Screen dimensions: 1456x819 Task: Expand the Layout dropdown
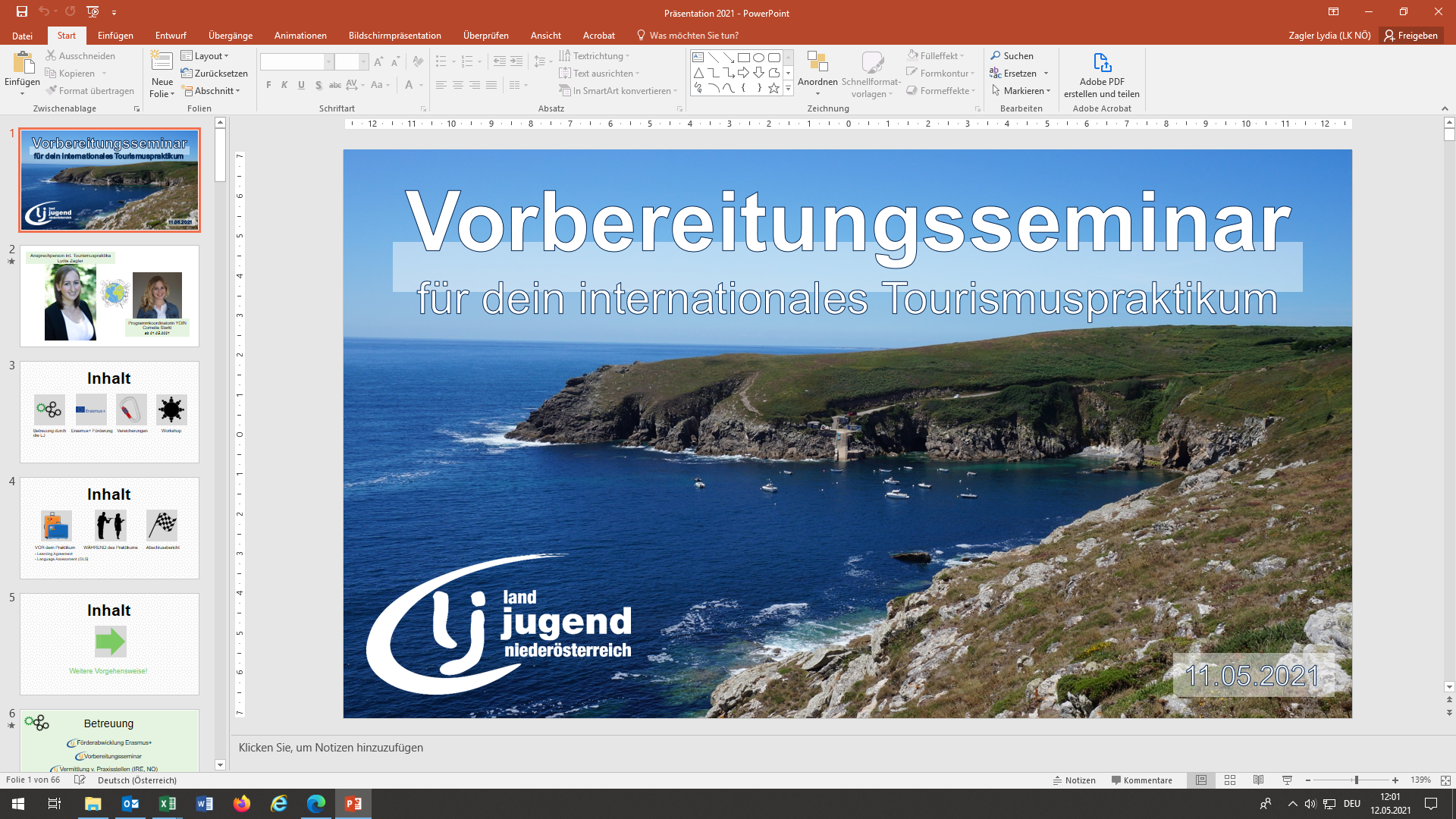tap(205, 55)
